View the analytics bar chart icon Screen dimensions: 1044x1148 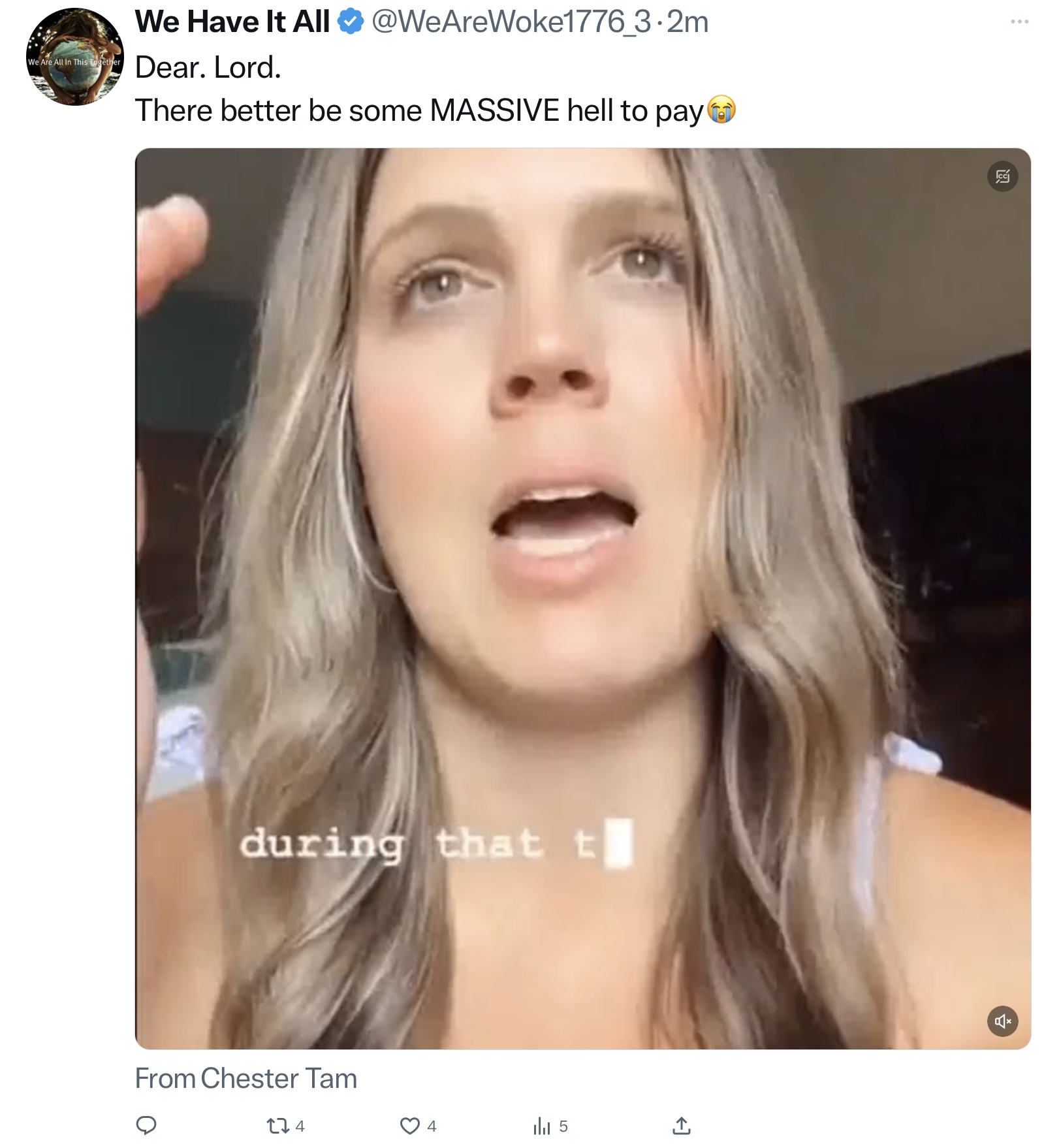(541, 1126)
